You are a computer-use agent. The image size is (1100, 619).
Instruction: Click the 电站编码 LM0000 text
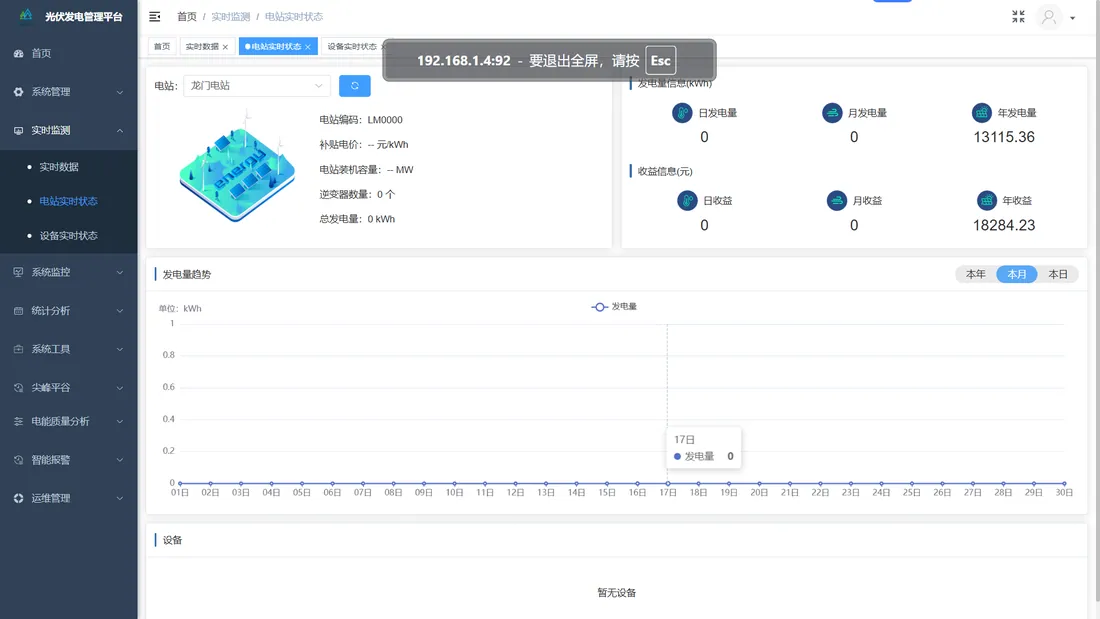[361, 120]
